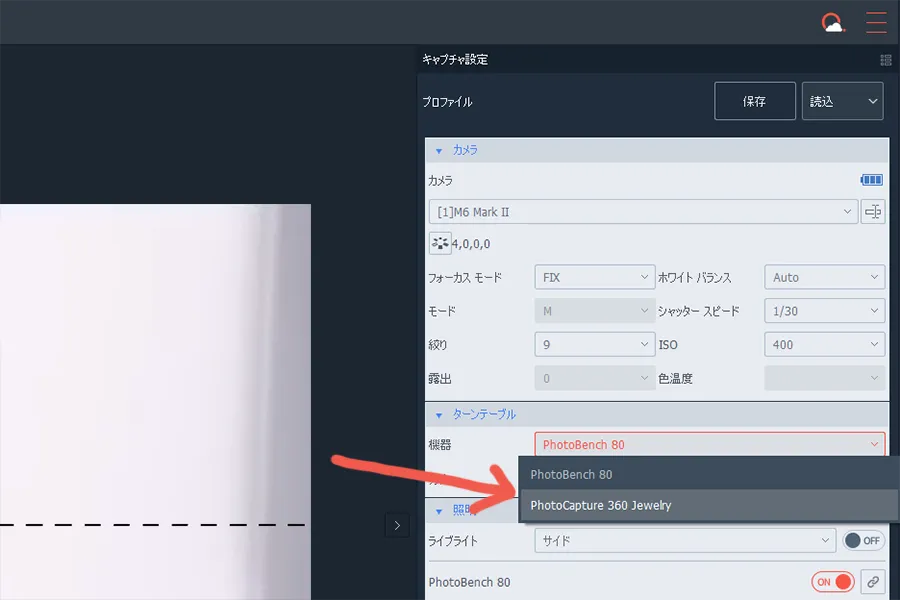Viewport: 900px width, 600px height.
Task: Open the hamburger menu at top right
Action: (876, 22)
